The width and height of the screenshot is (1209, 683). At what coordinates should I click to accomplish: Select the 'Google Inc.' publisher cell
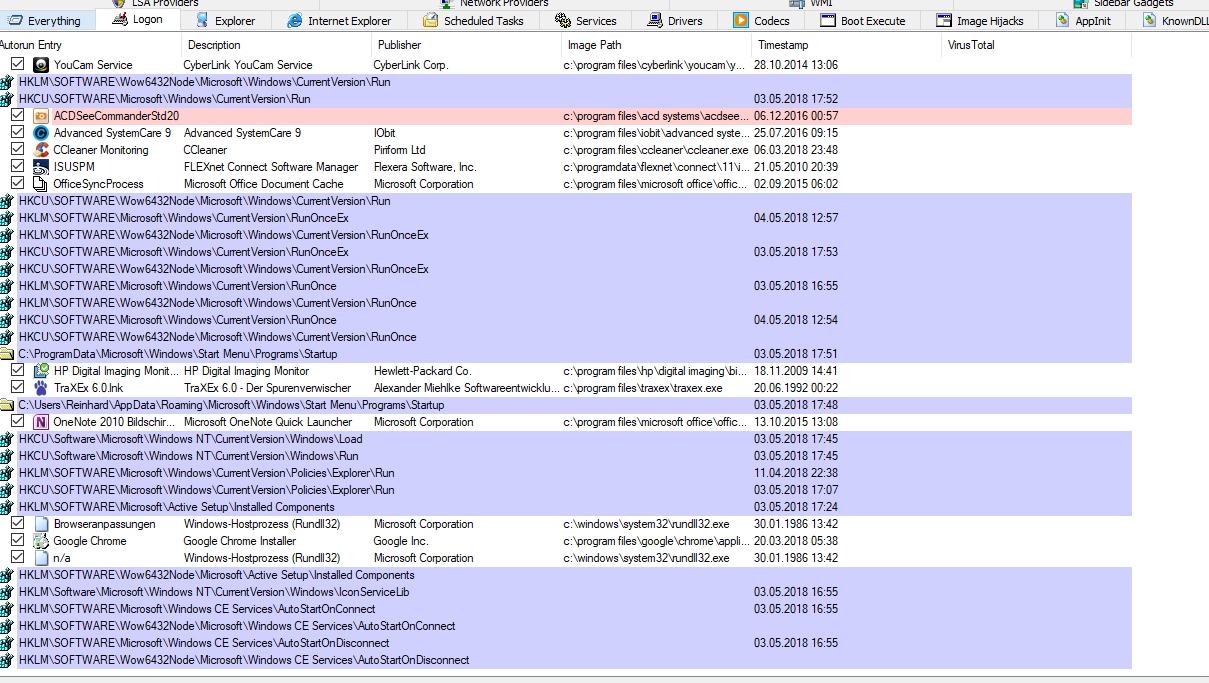click(401, 541)
